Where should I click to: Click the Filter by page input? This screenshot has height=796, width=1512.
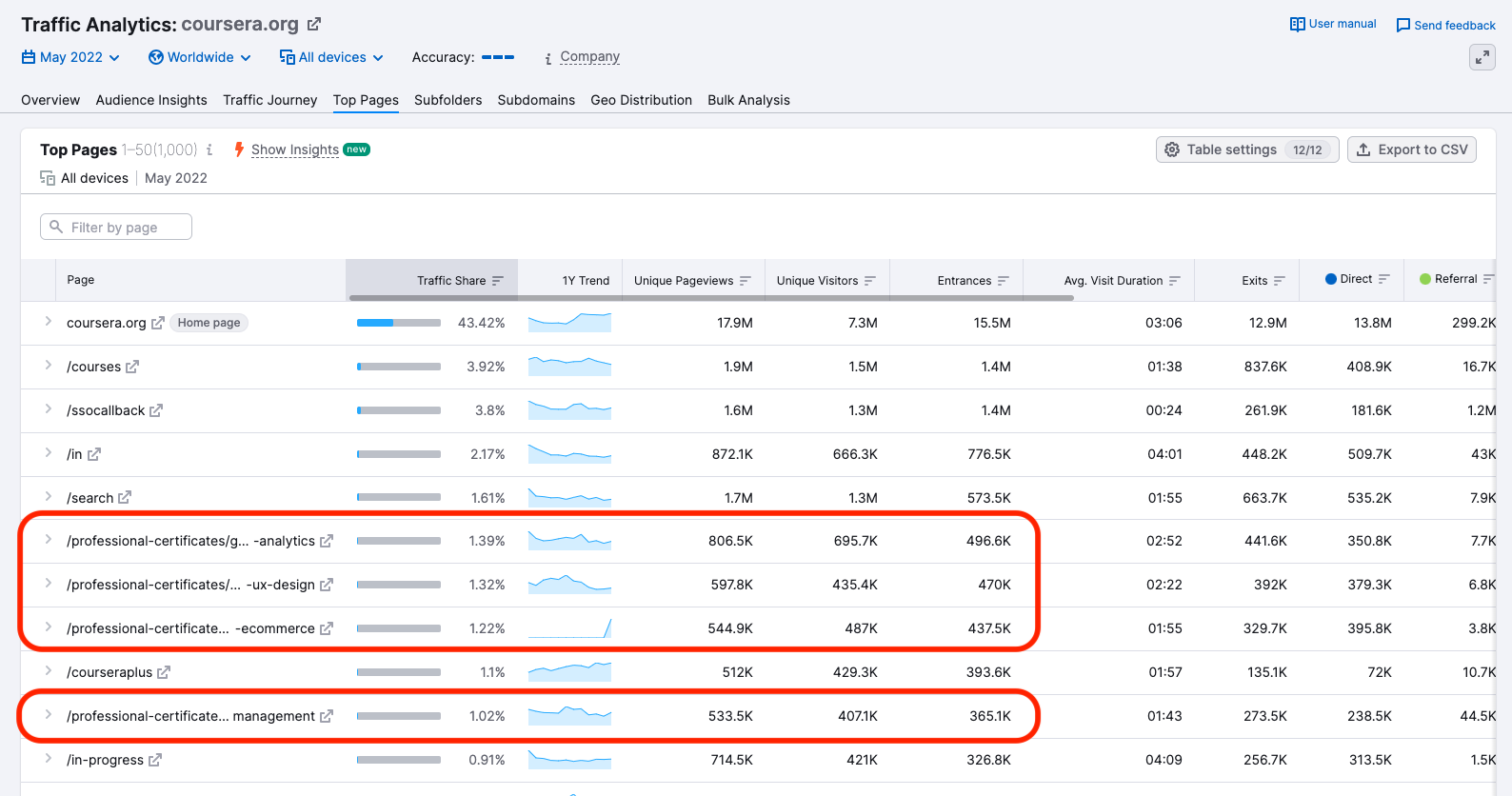(116, 227)
